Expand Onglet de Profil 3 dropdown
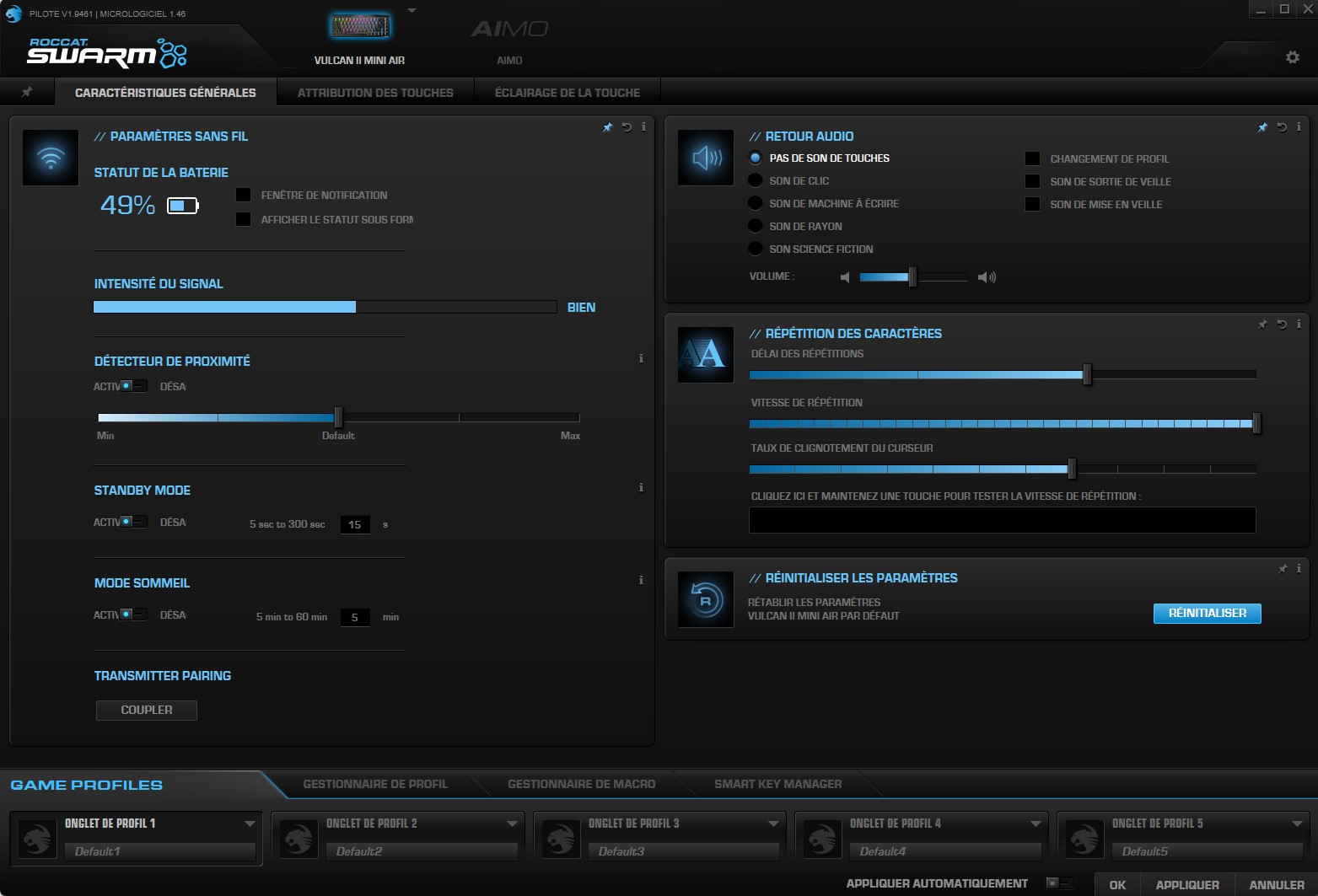 click(773, 824)
